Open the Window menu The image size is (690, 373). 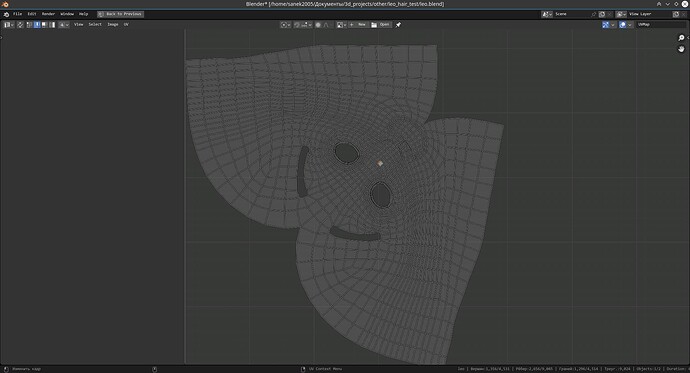(67, 14)
